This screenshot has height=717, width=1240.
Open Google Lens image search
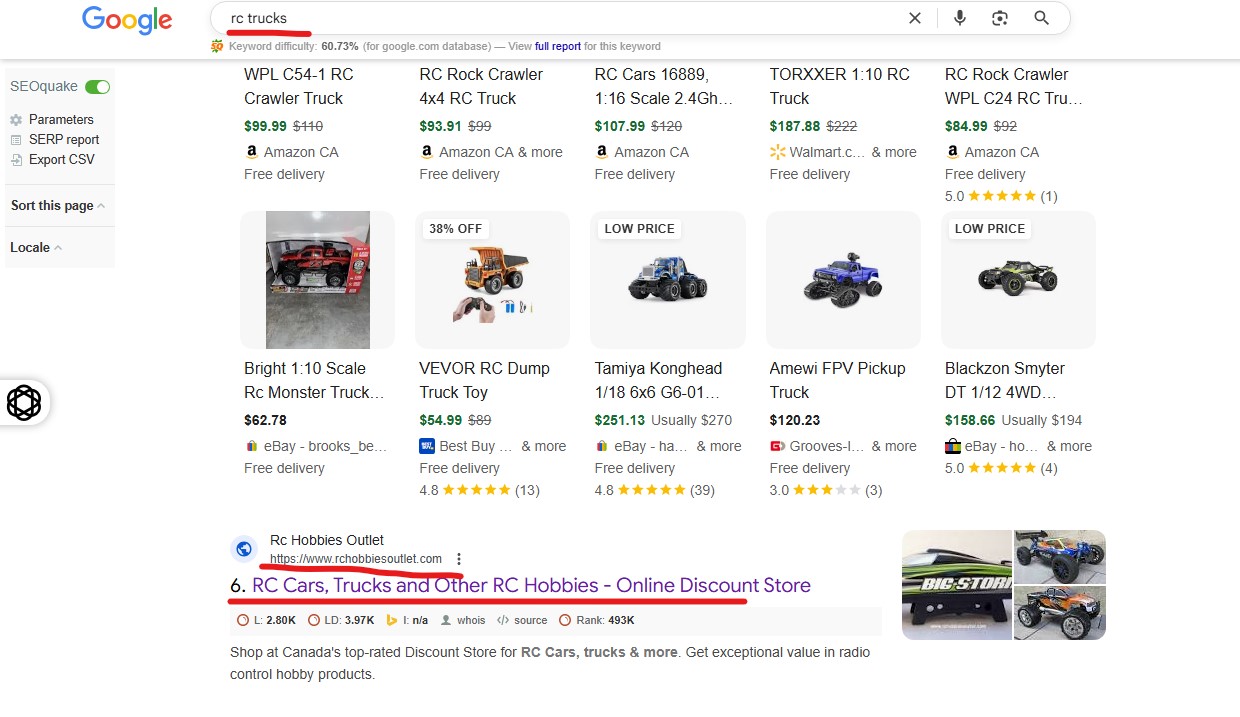pos(1000,18)
